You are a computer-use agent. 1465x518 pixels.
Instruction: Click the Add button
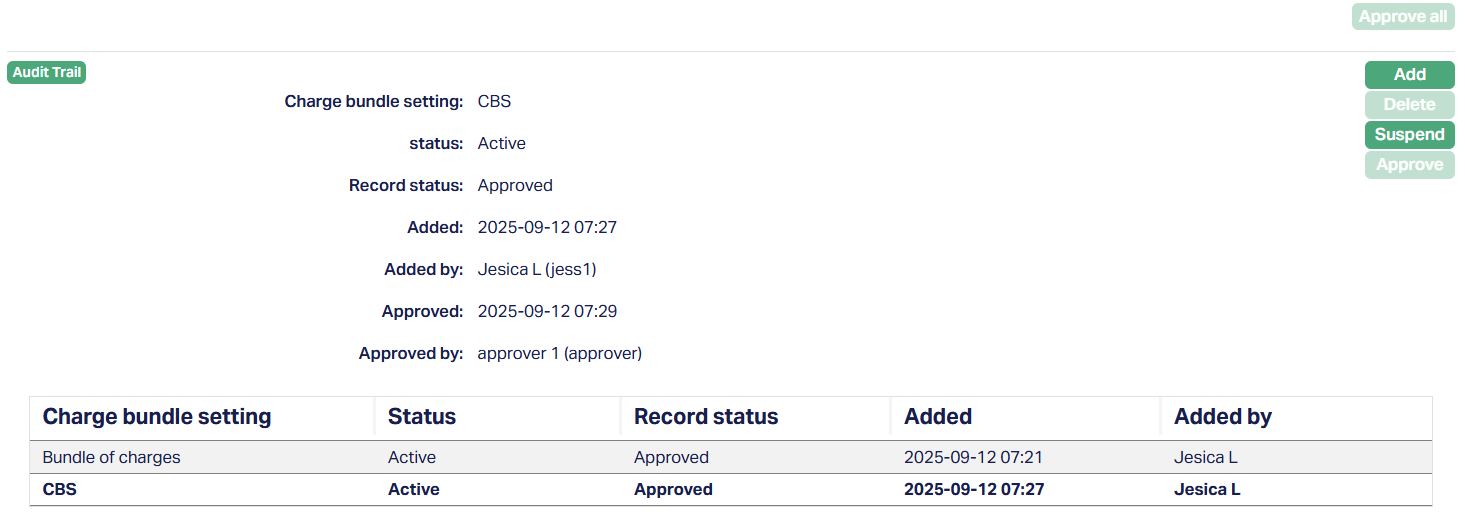[1409, 75]
